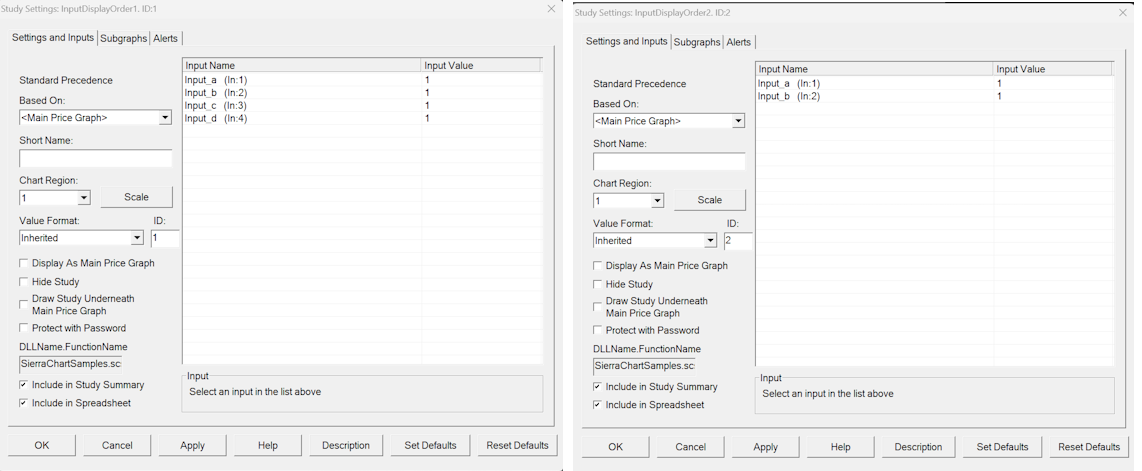Close the InputDisplayOrder2 study settings dialog

[x=1123, y=12]
